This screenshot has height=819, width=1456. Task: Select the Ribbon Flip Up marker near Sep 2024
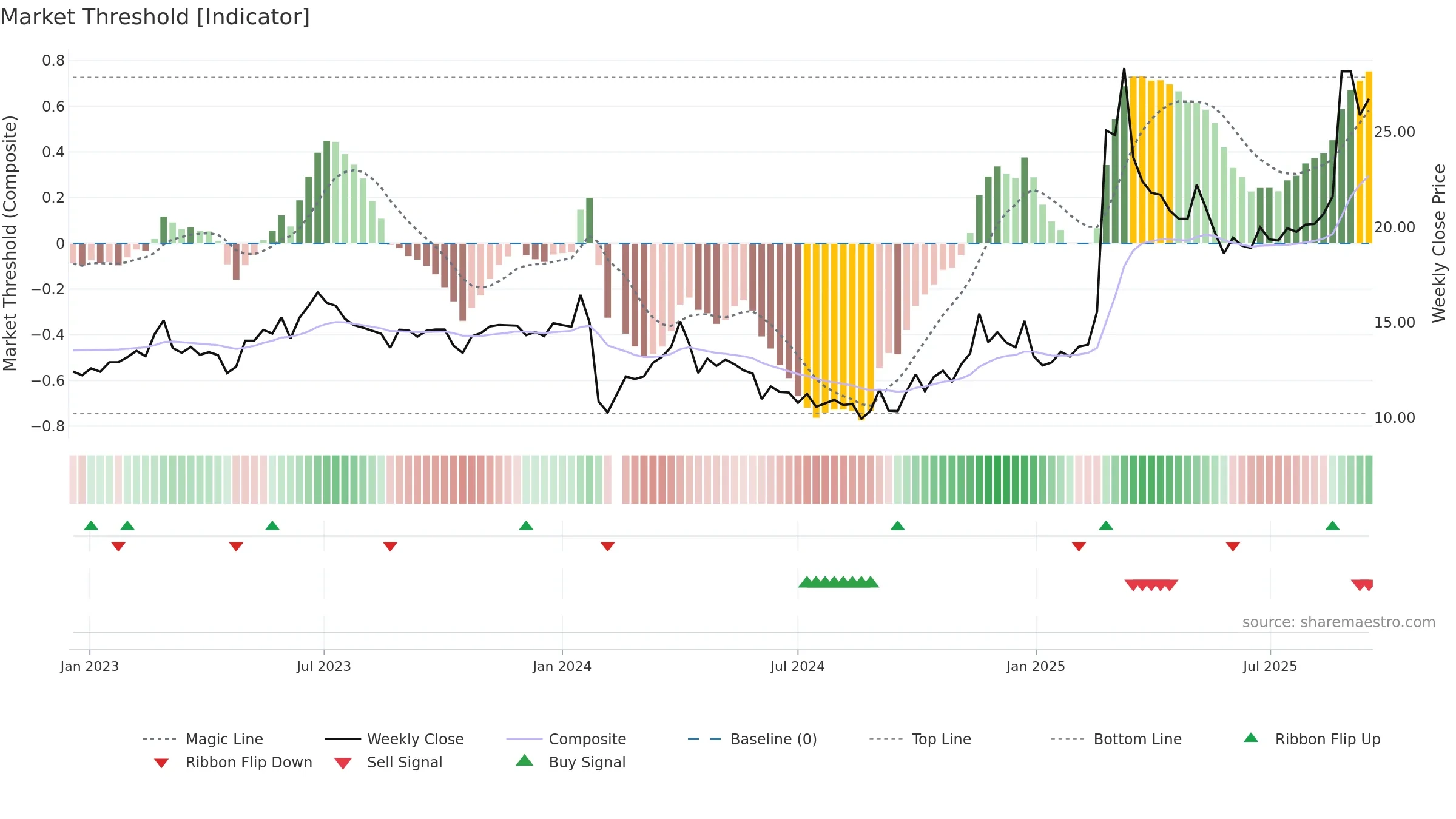pos(897,525)
